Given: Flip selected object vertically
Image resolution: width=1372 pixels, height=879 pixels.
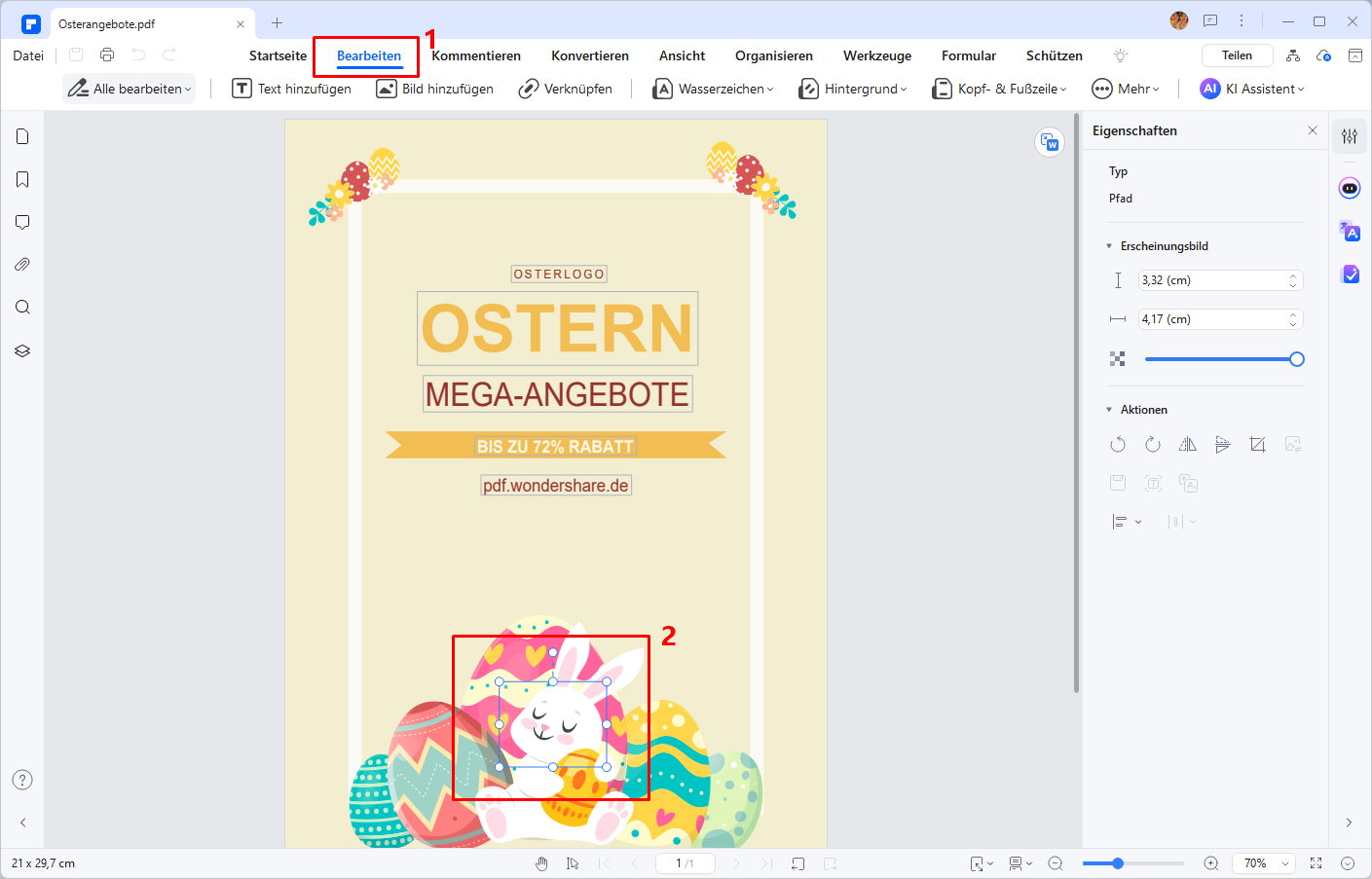Looking at the screenshot, I should tap(1223, 445).
